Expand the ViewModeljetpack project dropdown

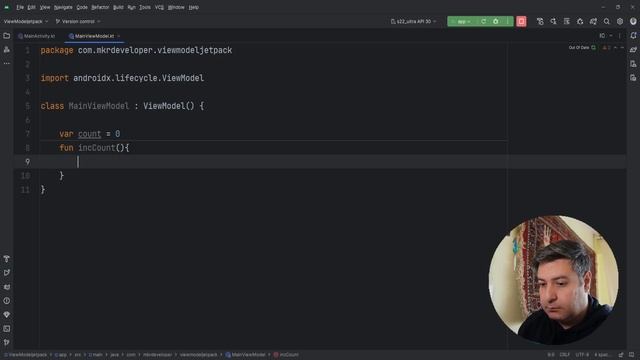tap(26, 21)
